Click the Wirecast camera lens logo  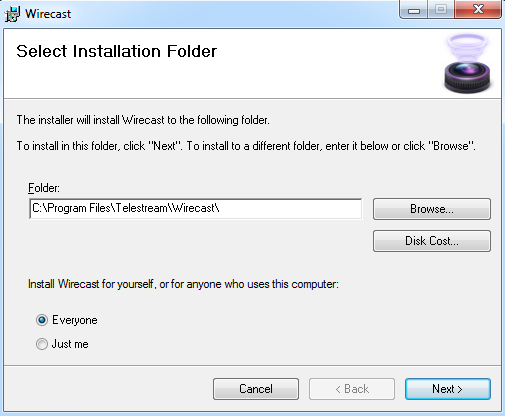pyautogui.click(x=467, y=63)
